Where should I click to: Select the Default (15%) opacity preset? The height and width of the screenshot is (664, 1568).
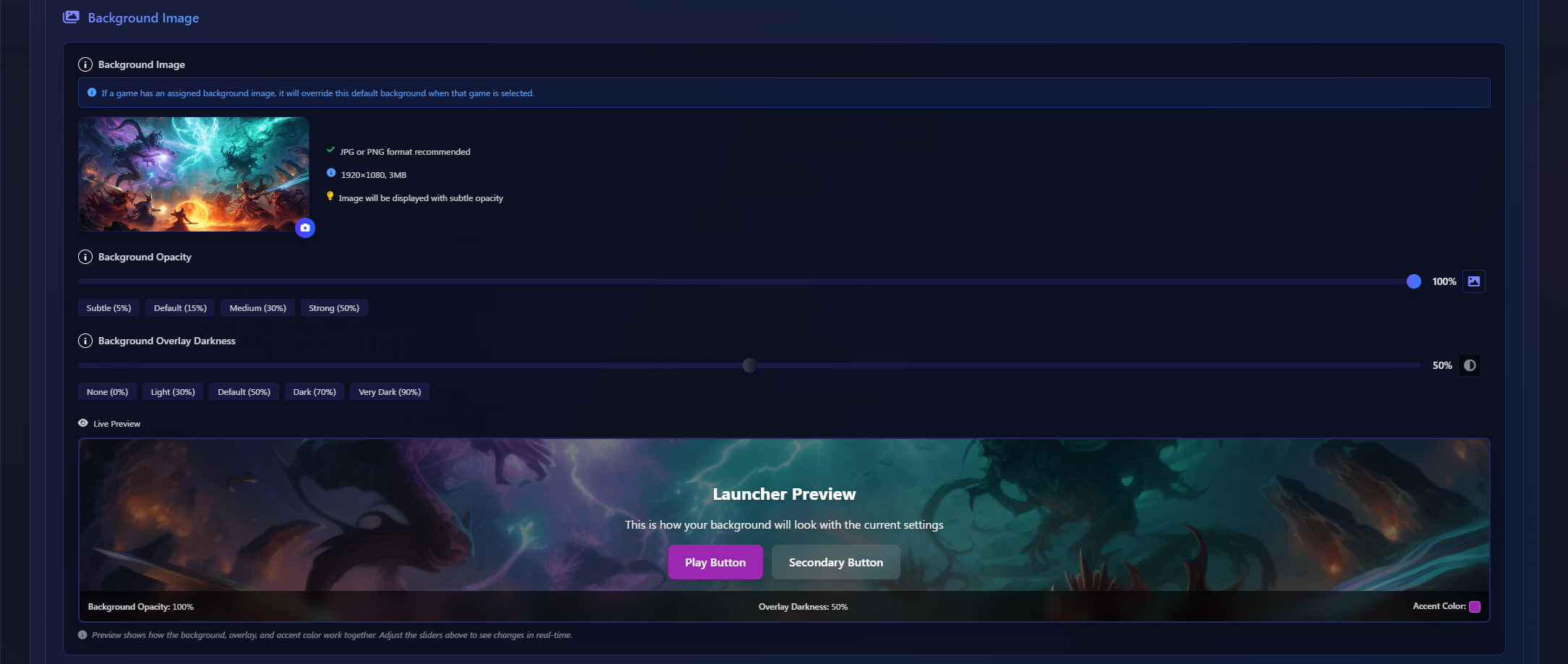click(x=180, y=308)
